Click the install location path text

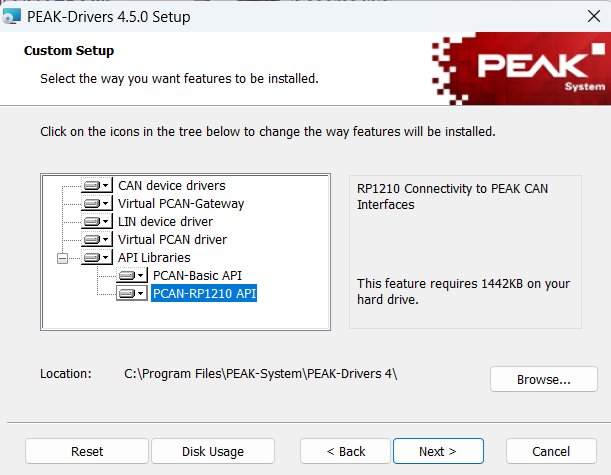[x=260, y=374]
